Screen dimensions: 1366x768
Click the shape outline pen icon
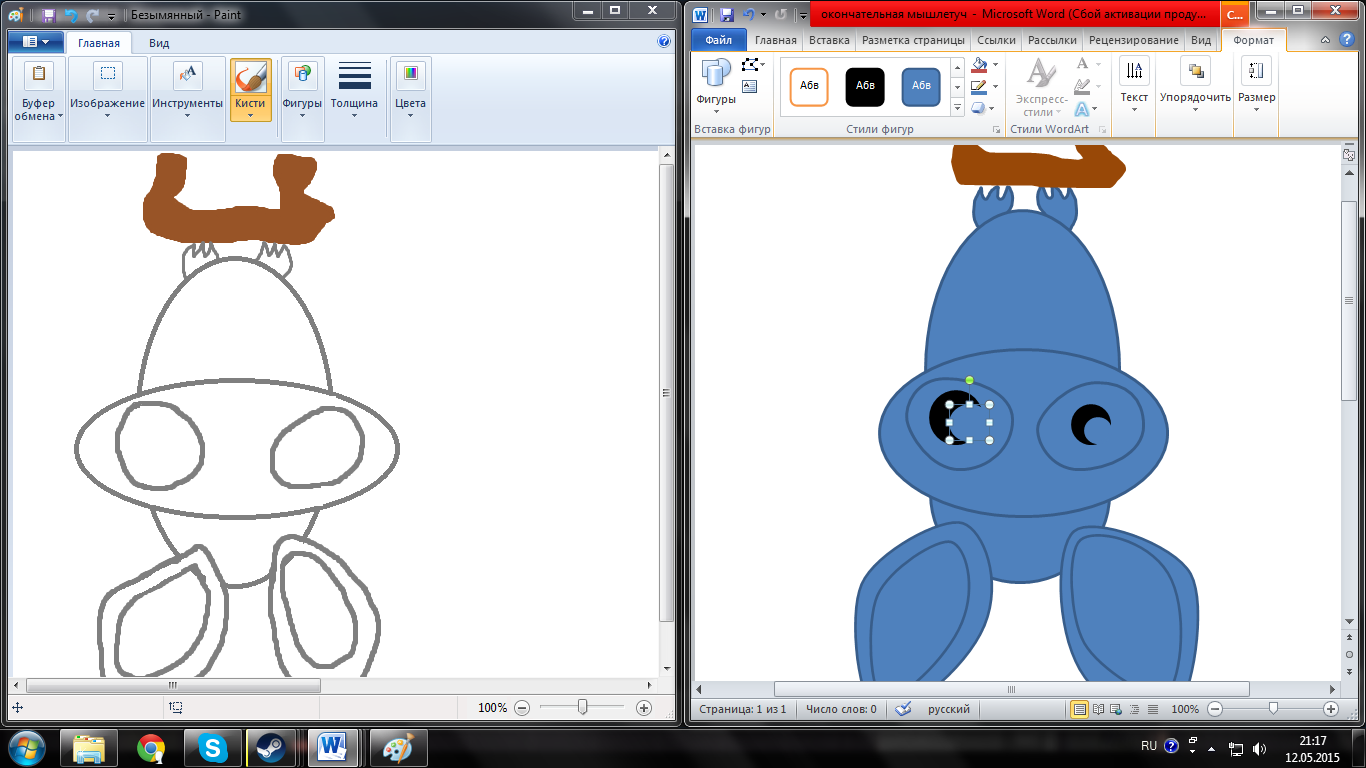[x=979, y=88]
